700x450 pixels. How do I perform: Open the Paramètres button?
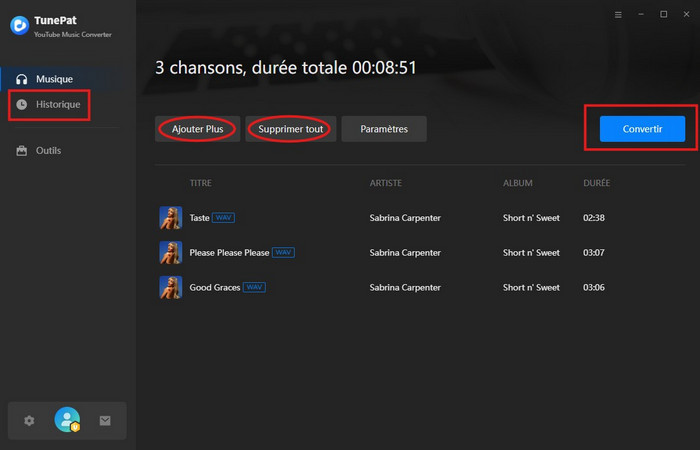click(x=383, y=129)
